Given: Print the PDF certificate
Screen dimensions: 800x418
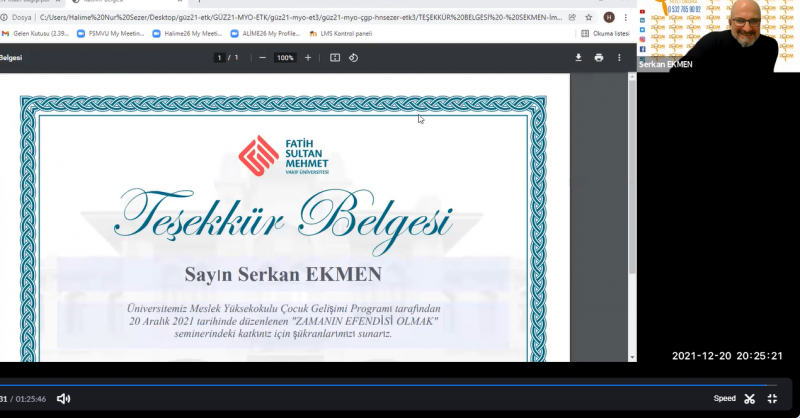Looking at the screenshot, I should 598,58.
